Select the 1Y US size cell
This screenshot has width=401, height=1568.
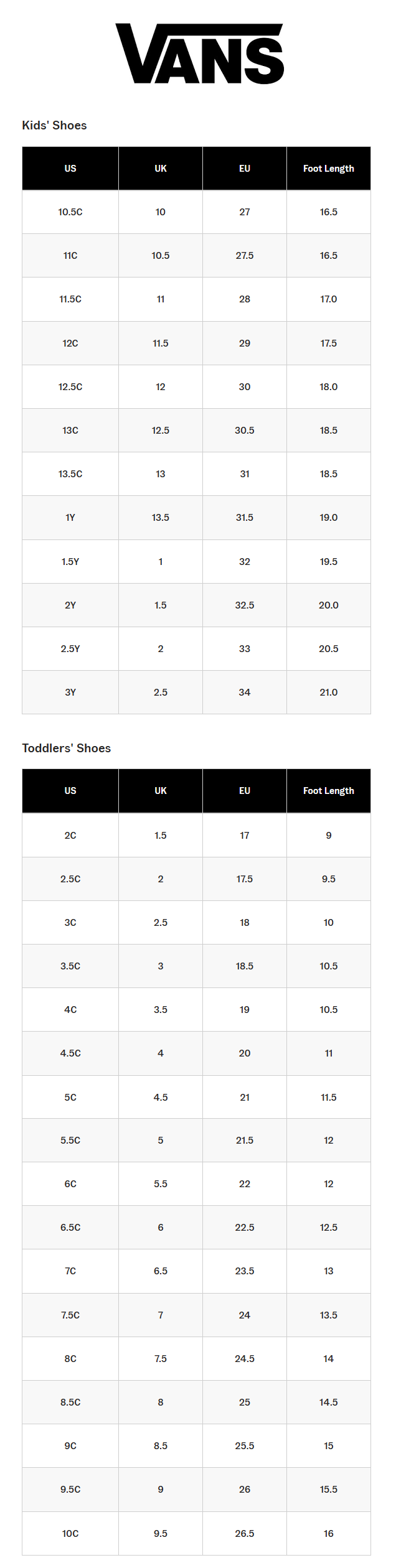70,518
